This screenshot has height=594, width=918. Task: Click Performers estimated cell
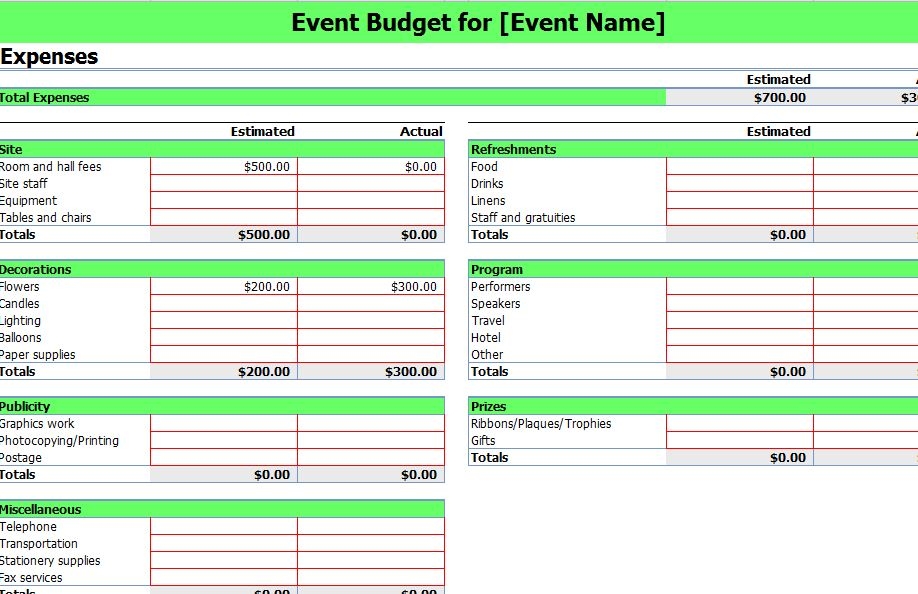739,286
